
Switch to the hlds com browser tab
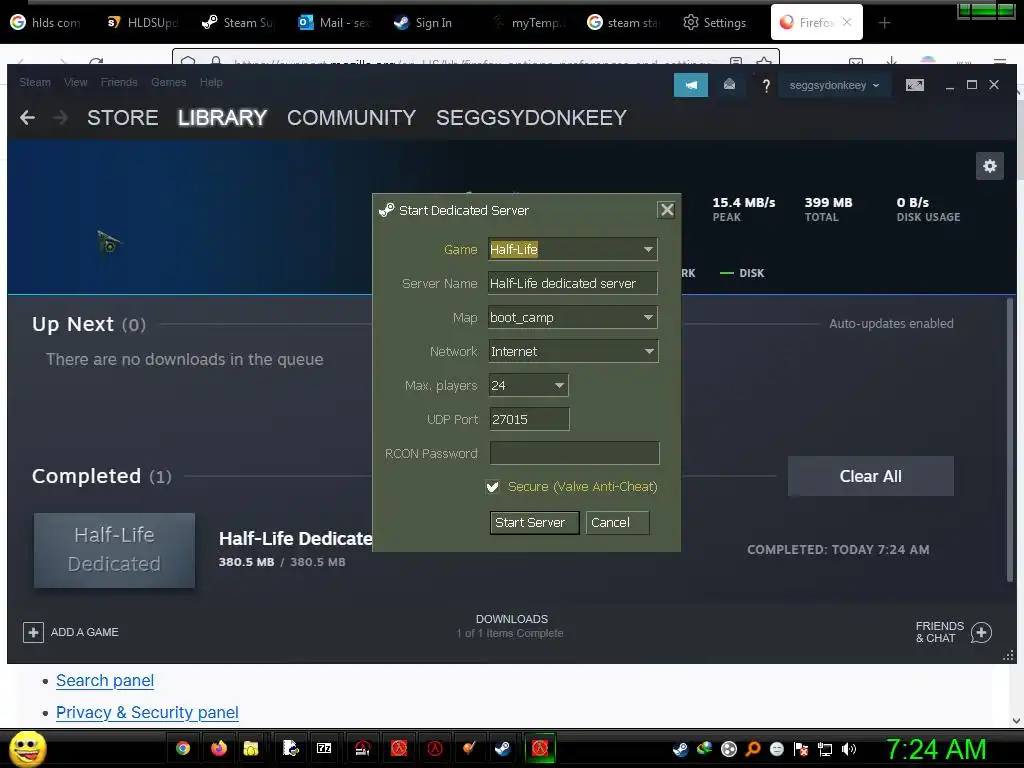[x=46, y=23]
